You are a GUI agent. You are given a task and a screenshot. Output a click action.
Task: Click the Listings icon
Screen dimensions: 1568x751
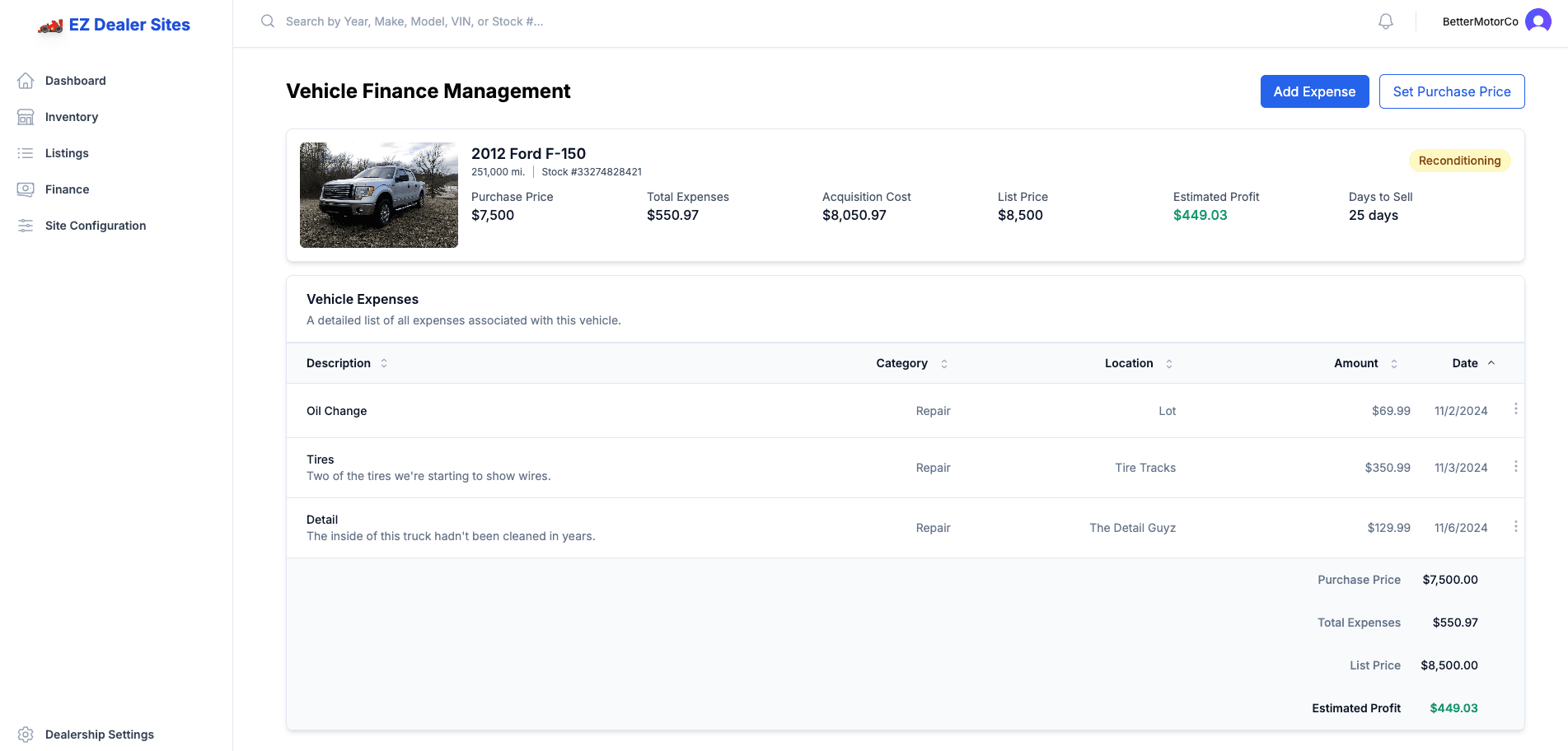(25, 152)
